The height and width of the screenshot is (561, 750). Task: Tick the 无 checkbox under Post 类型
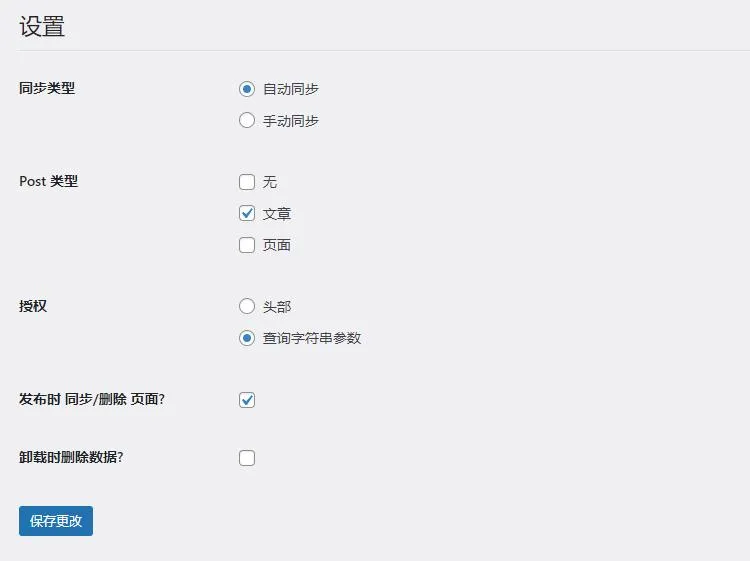tap(247, 182)
